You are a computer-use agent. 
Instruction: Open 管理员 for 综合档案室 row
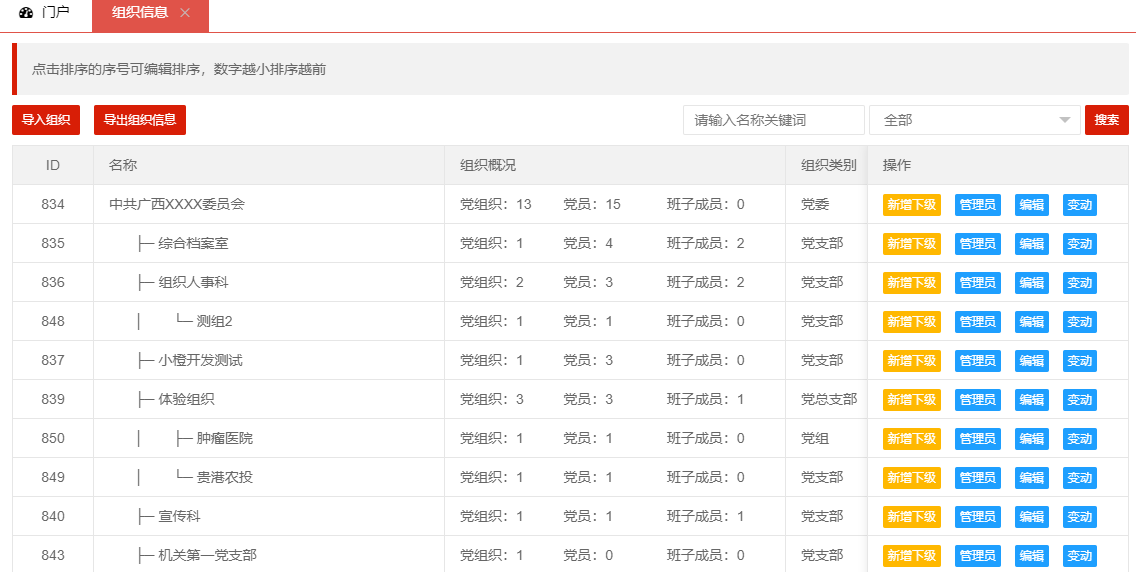point(977,244)
